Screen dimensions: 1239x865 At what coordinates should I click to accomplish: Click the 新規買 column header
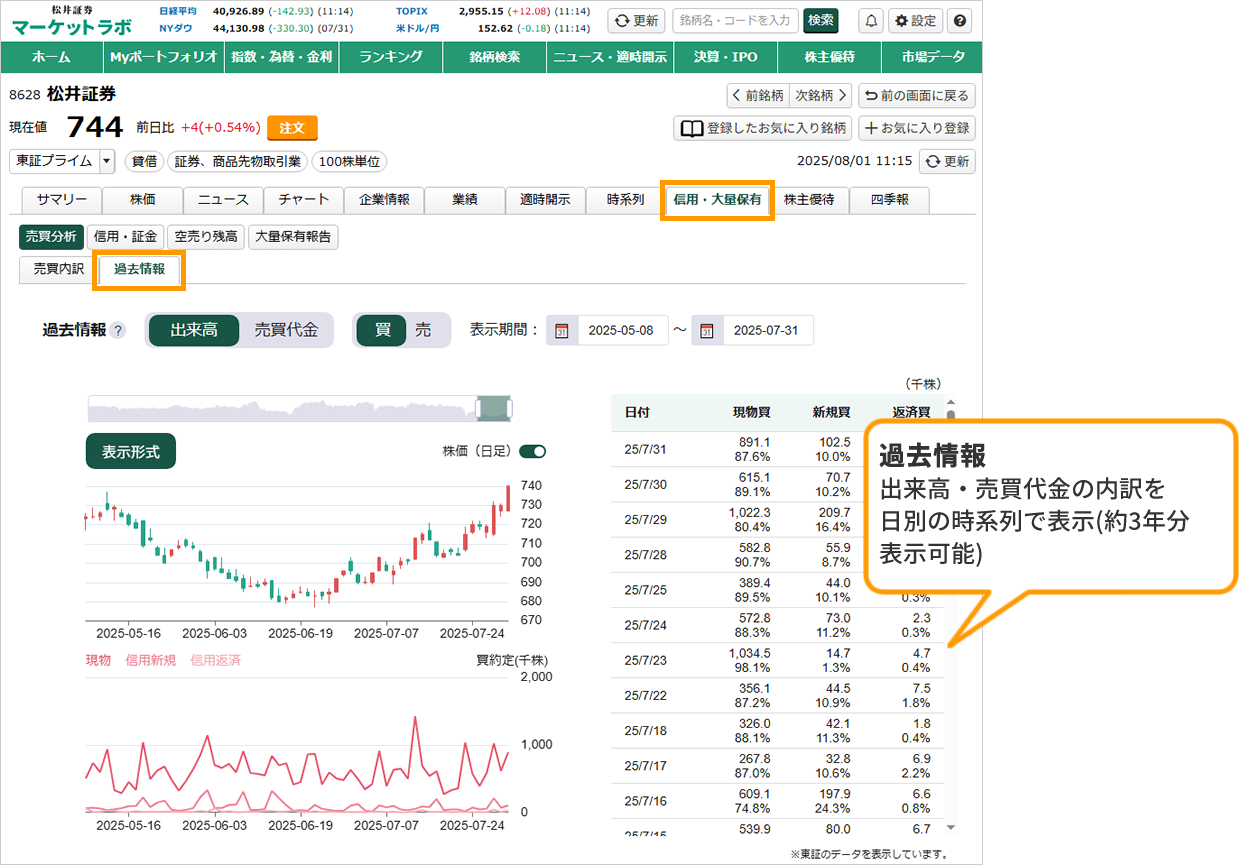[831, 412]
